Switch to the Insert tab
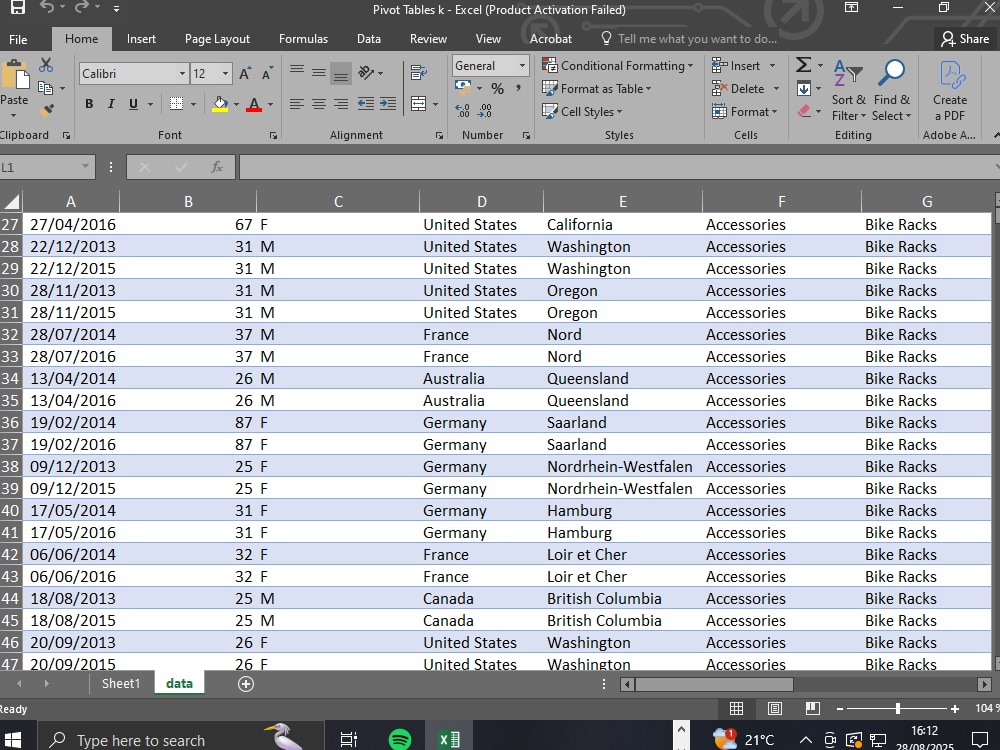 (141, 39)
